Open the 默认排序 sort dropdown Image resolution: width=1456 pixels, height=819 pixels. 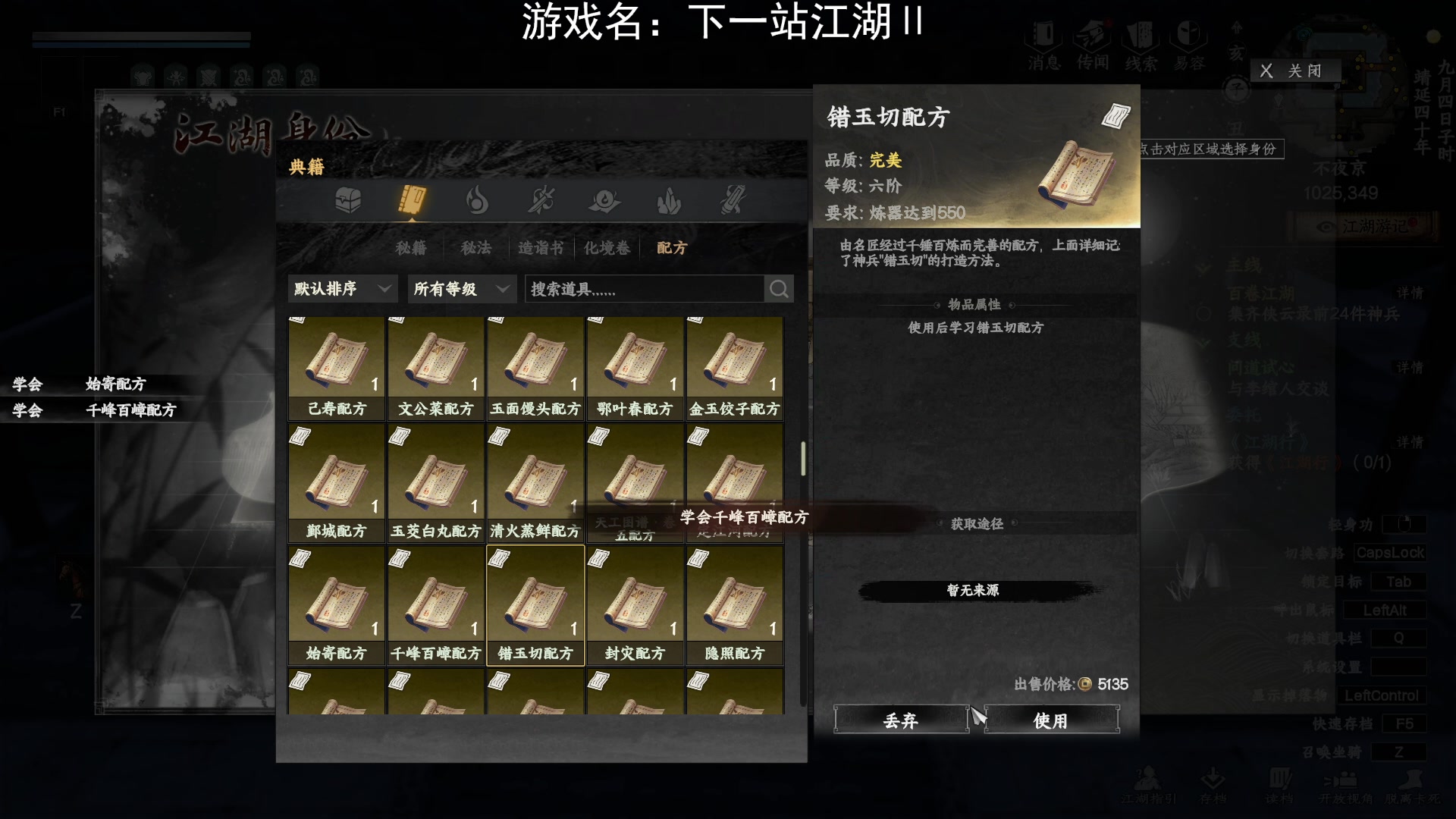[343, 289]
